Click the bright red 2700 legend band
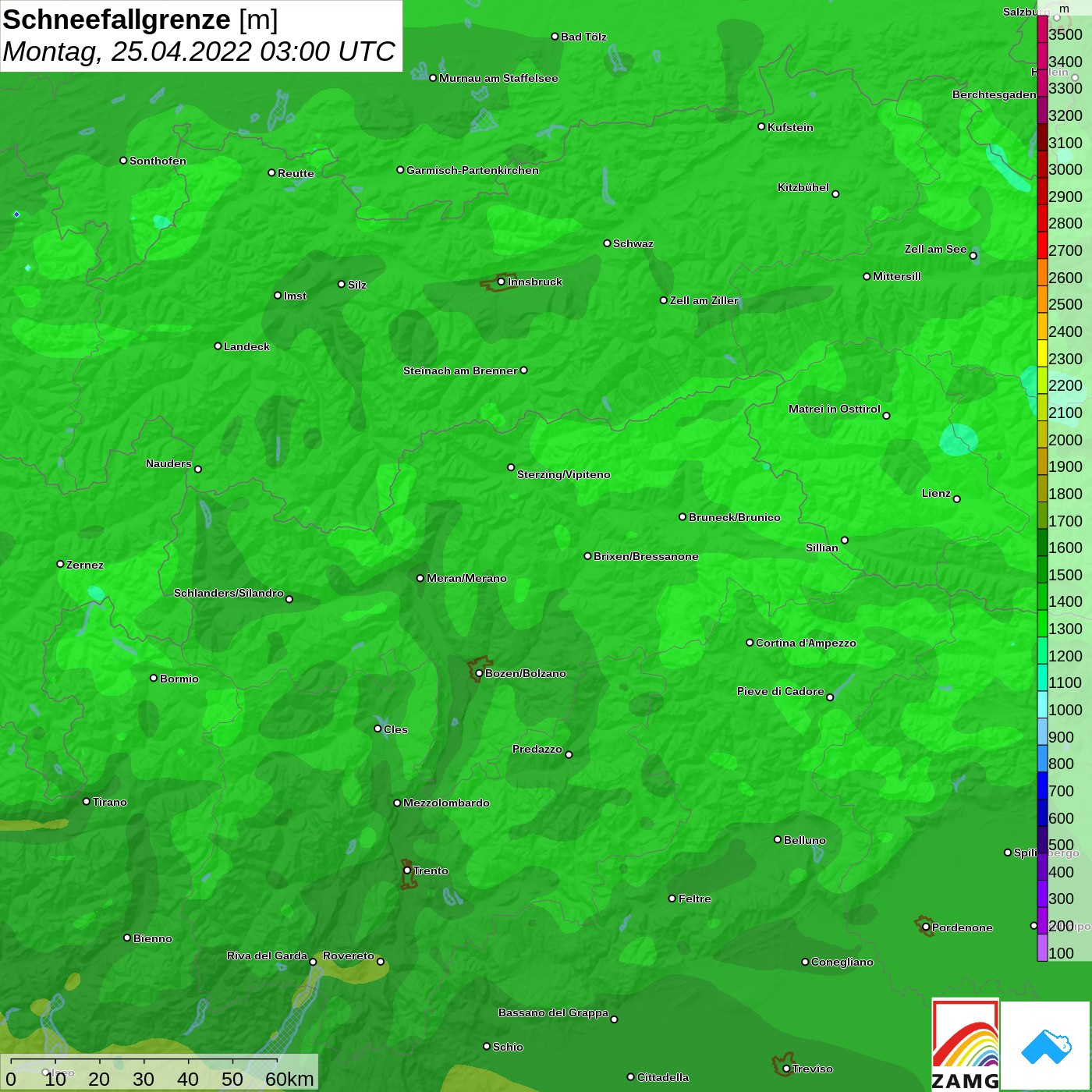The width and height of the screenshot is (1092, 1092). [x=1042, y=245]
